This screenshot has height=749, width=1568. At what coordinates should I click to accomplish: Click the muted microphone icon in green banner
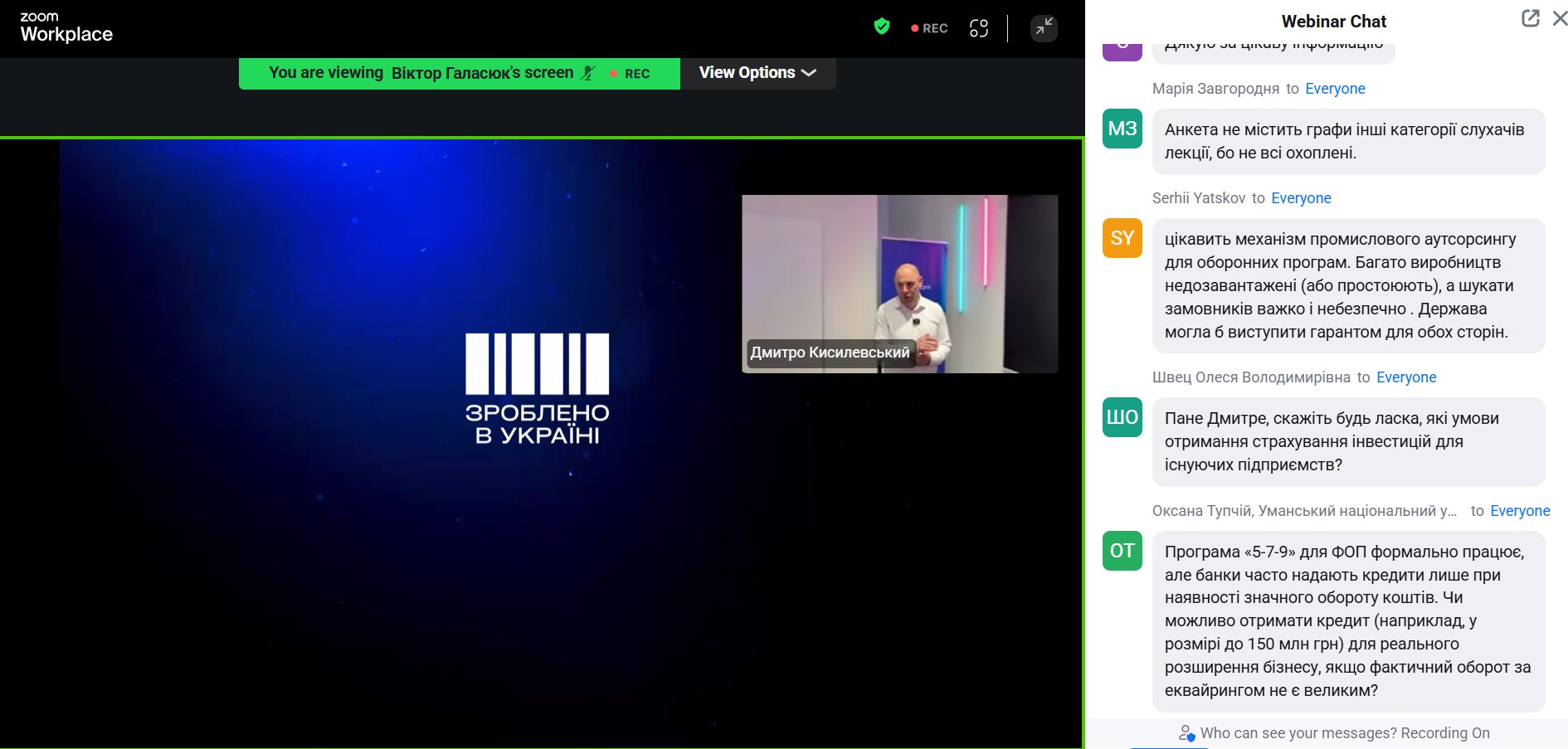(588, 73)
